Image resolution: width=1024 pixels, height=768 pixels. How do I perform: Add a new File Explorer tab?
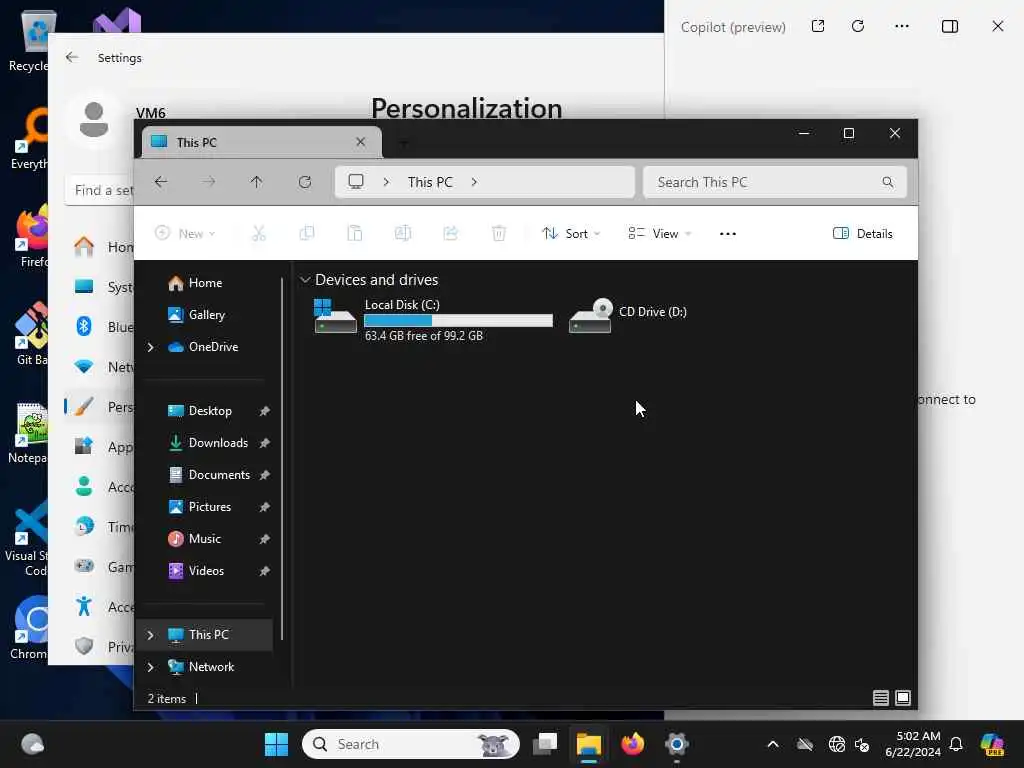(404, 142)
